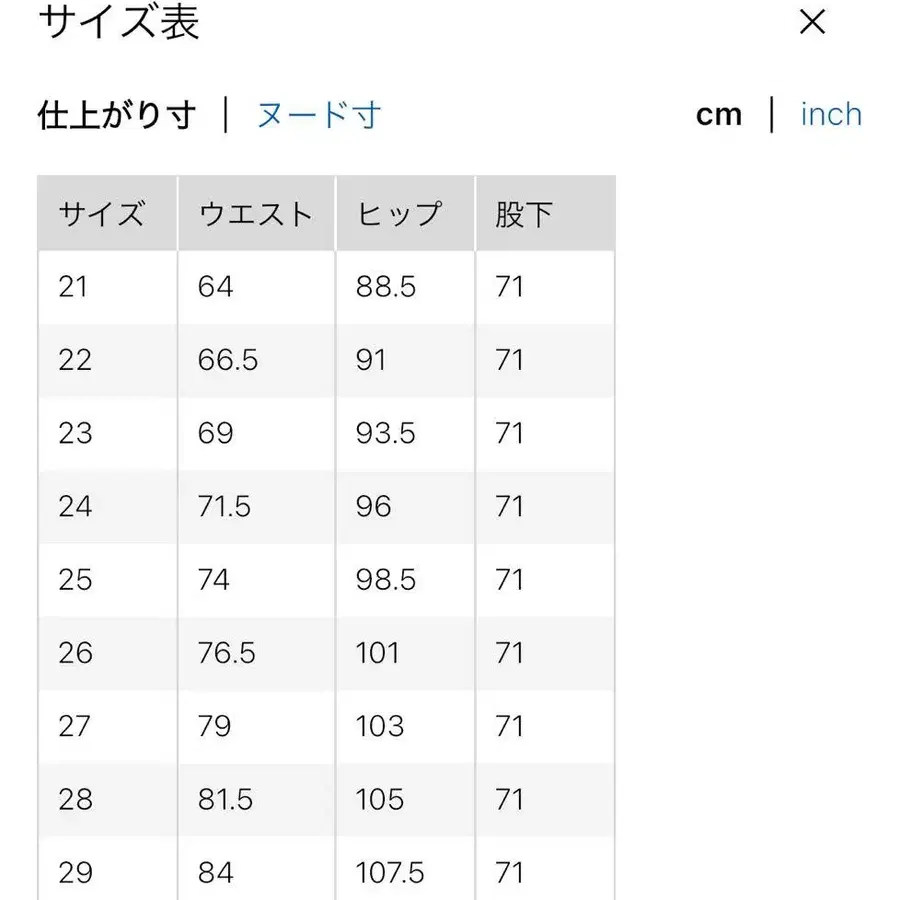
Task: Switch units to inch
Action: (x=830, y=114)
